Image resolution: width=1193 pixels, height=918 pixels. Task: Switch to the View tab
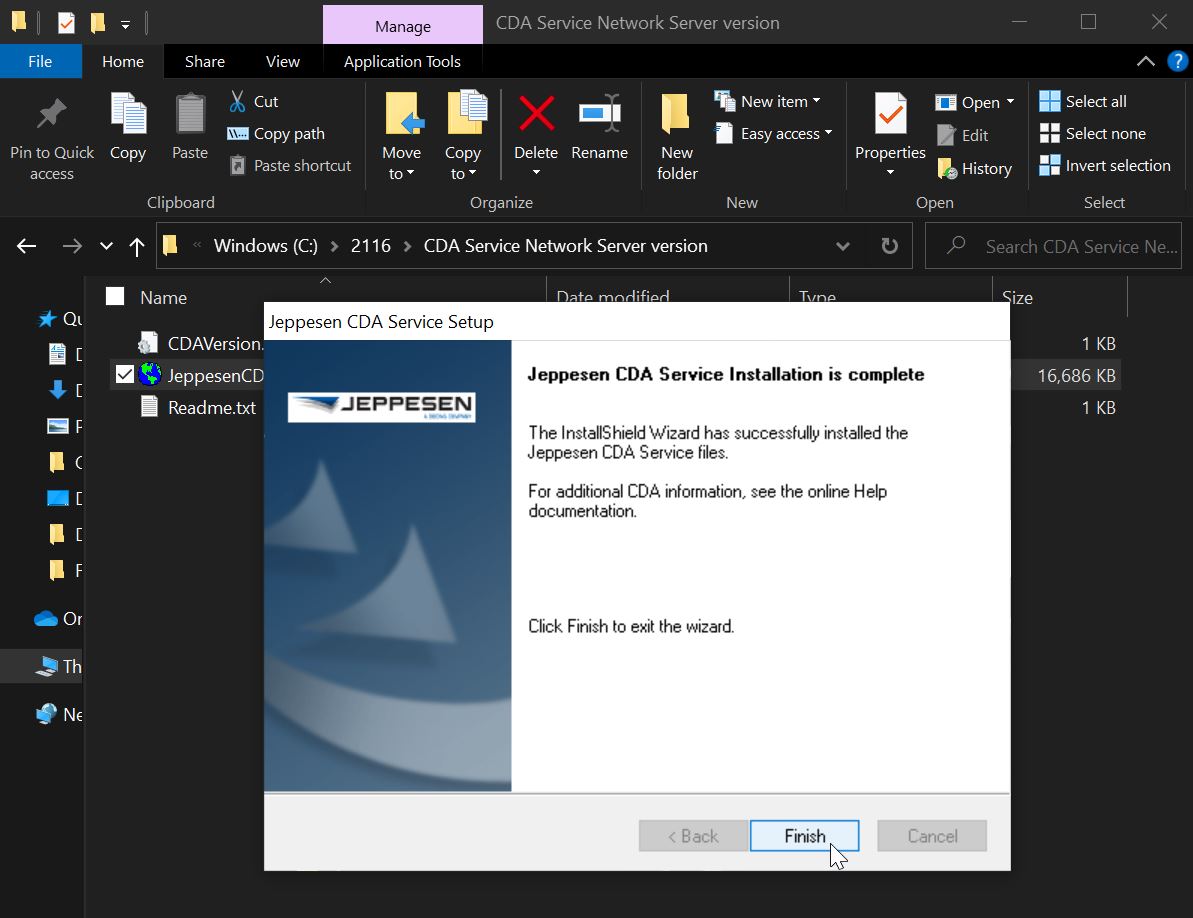(282, 61)
